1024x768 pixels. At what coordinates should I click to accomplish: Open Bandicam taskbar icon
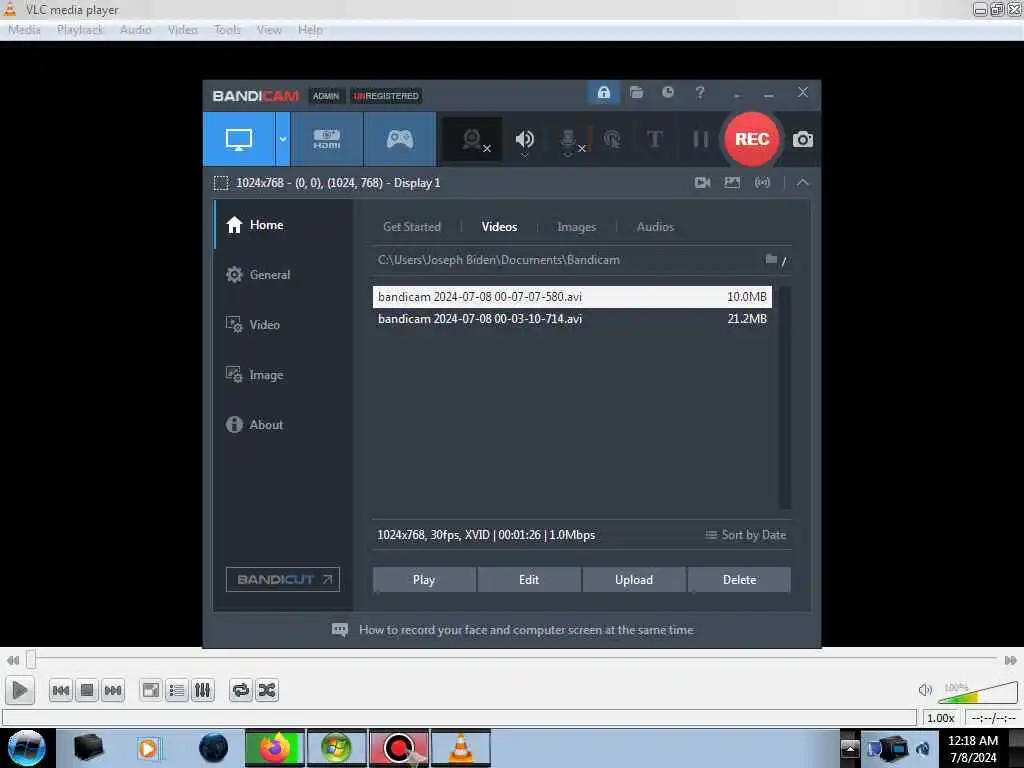(399, 748)
